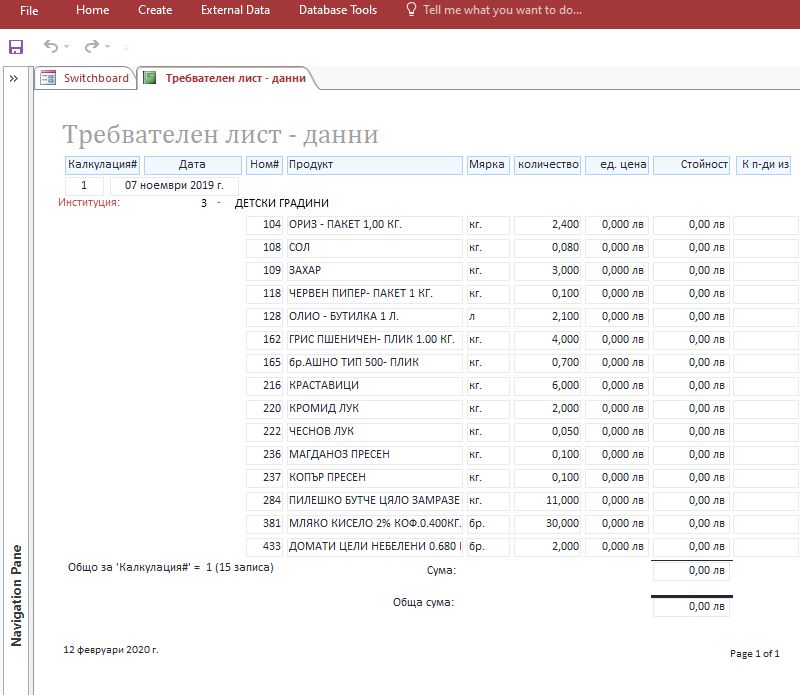Open the Redo history dropdown arrow

point(107,47)
